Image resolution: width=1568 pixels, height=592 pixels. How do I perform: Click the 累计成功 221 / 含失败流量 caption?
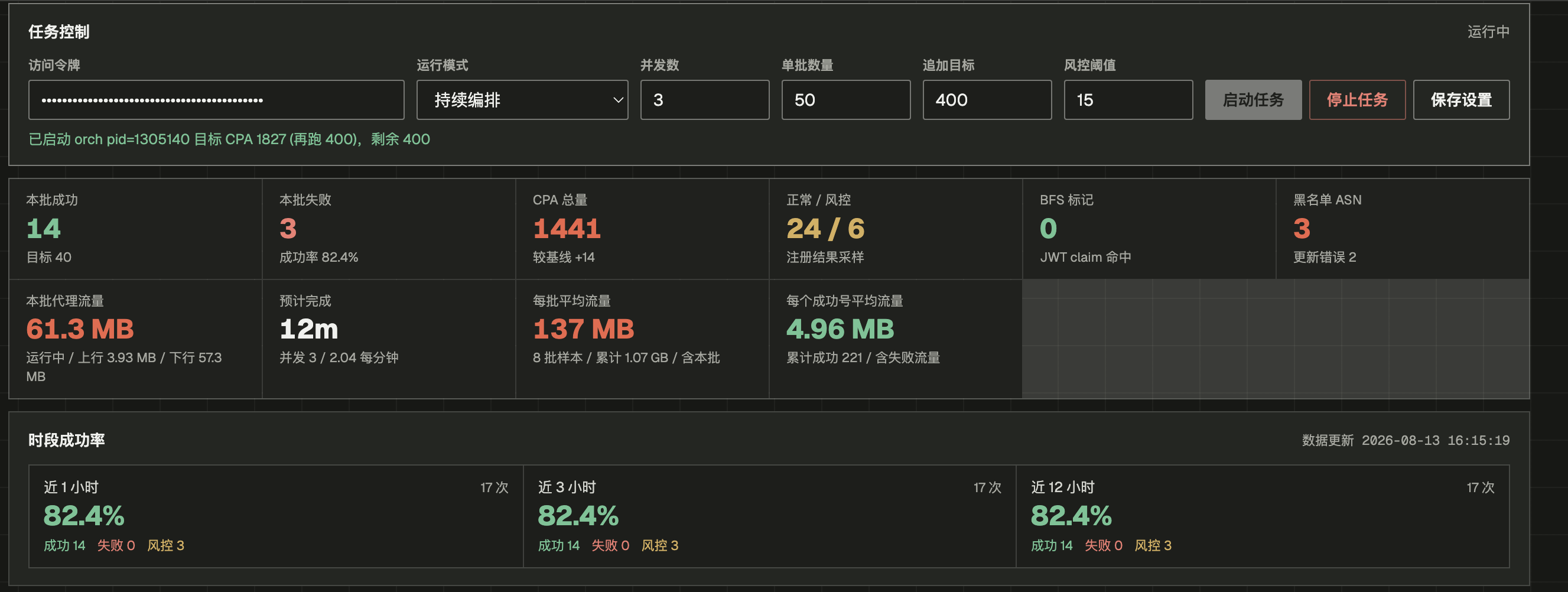pyautogui.click(x=863, y=358)
